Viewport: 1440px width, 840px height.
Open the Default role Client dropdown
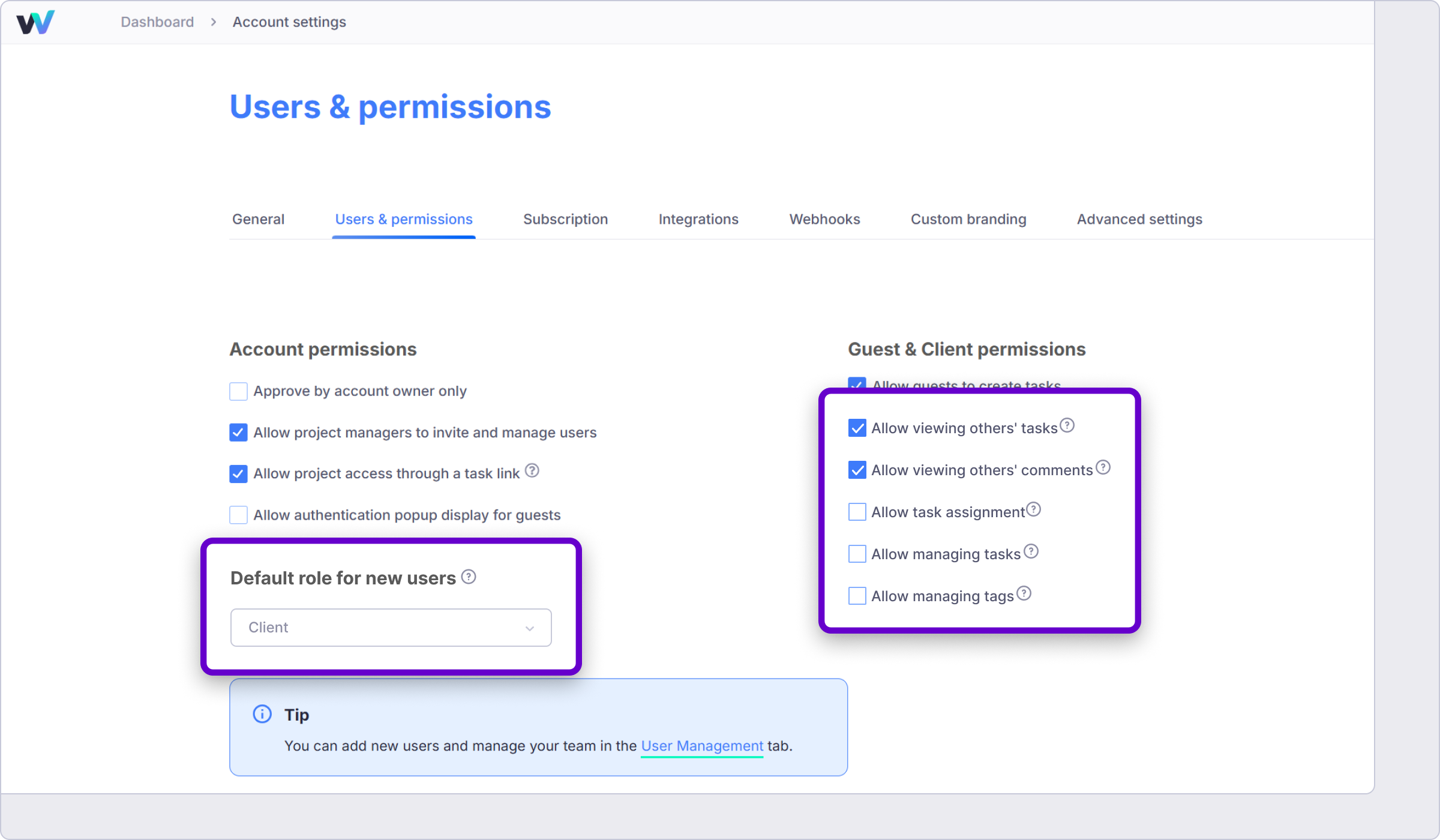pyautogui.click(x=390, y=628)
